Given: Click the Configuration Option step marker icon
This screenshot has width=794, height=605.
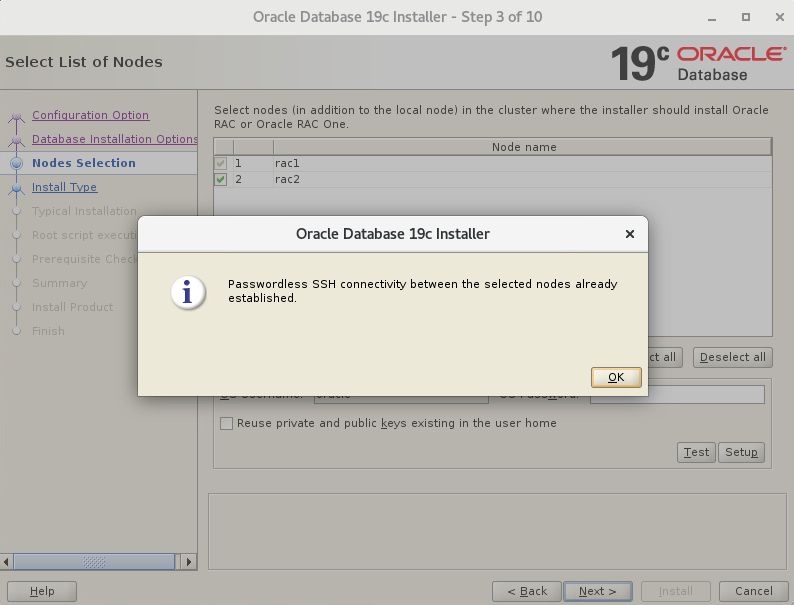Looking at the screenshot, I should (16, 117).
